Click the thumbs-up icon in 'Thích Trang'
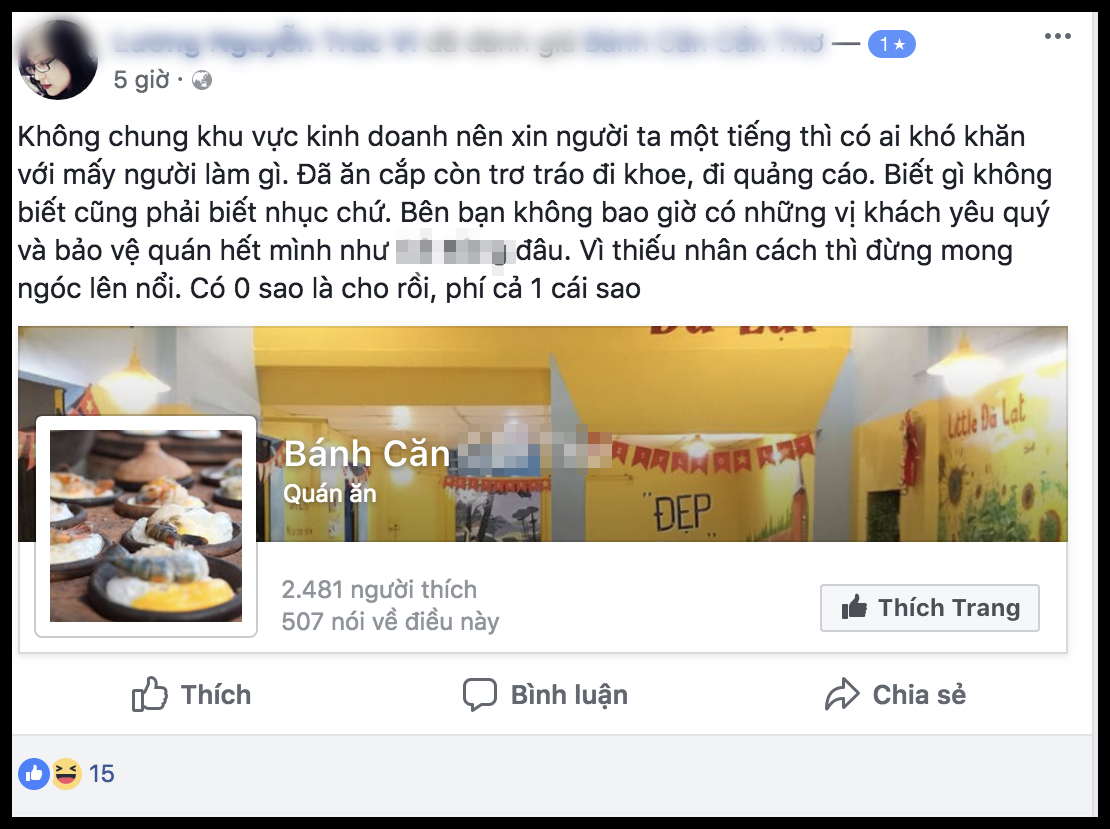Image resolution: width=1110 pixels, height=829 pixels. click(854, 607)
